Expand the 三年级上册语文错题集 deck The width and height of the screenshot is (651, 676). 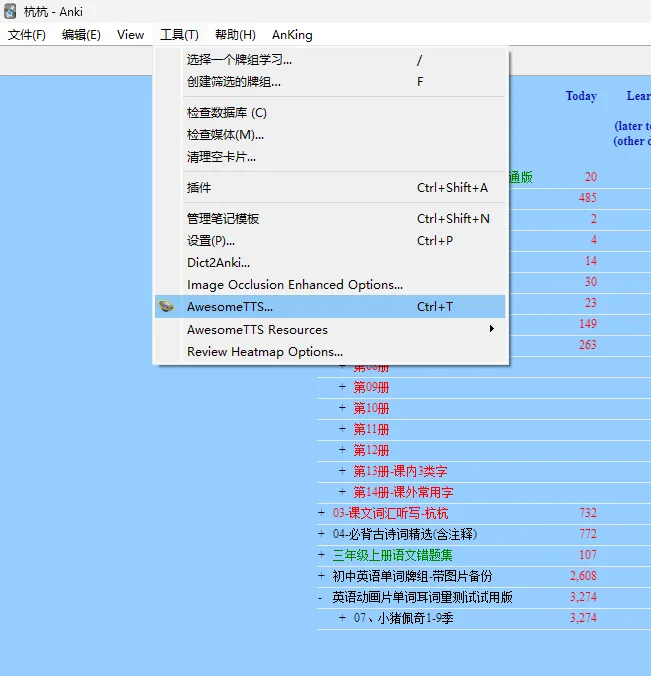321,554
